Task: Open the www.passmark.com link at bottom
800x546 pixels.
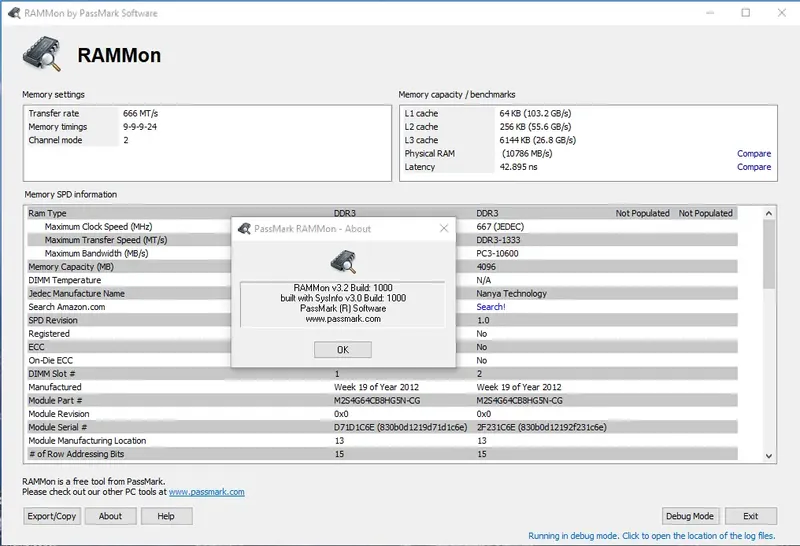Action: pyautogui.click(x=207, y=492)
